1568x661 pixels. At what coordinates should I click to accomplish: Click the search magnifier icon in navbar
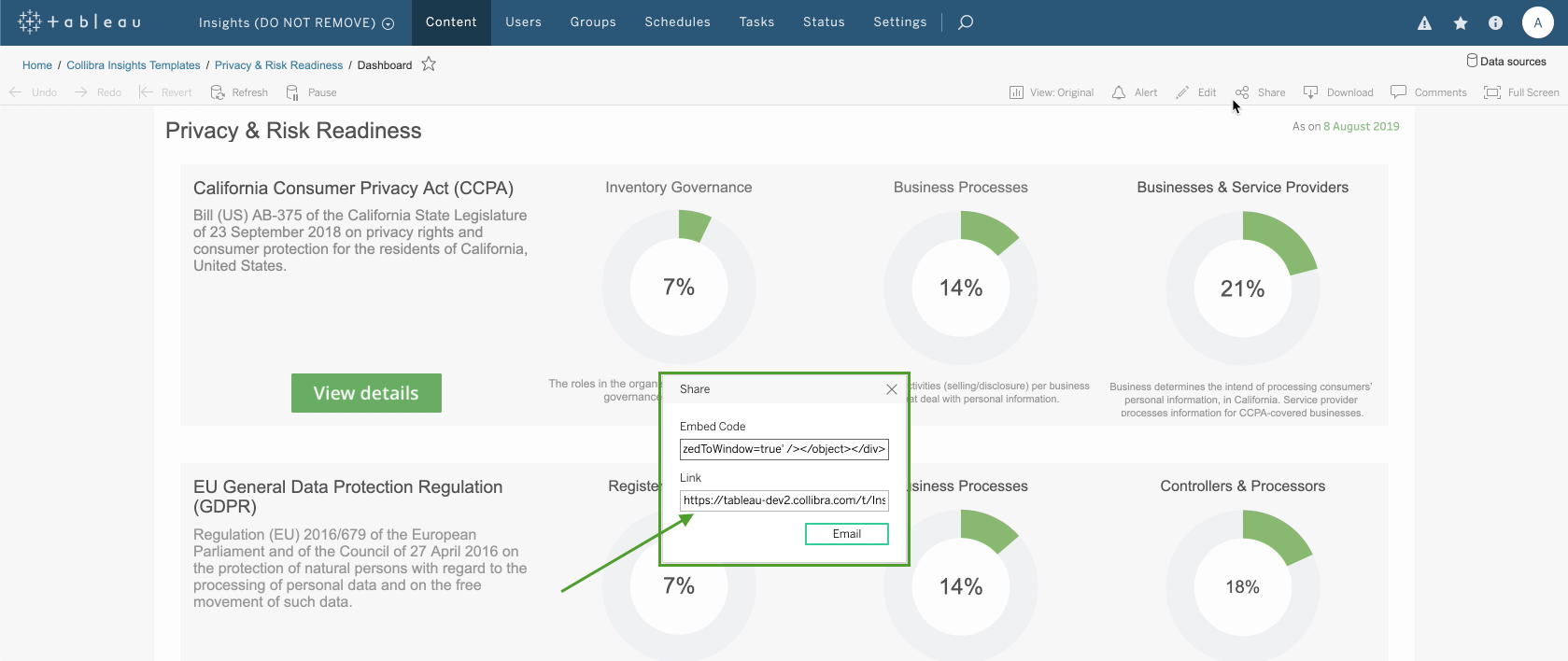[x=966, y=22]
